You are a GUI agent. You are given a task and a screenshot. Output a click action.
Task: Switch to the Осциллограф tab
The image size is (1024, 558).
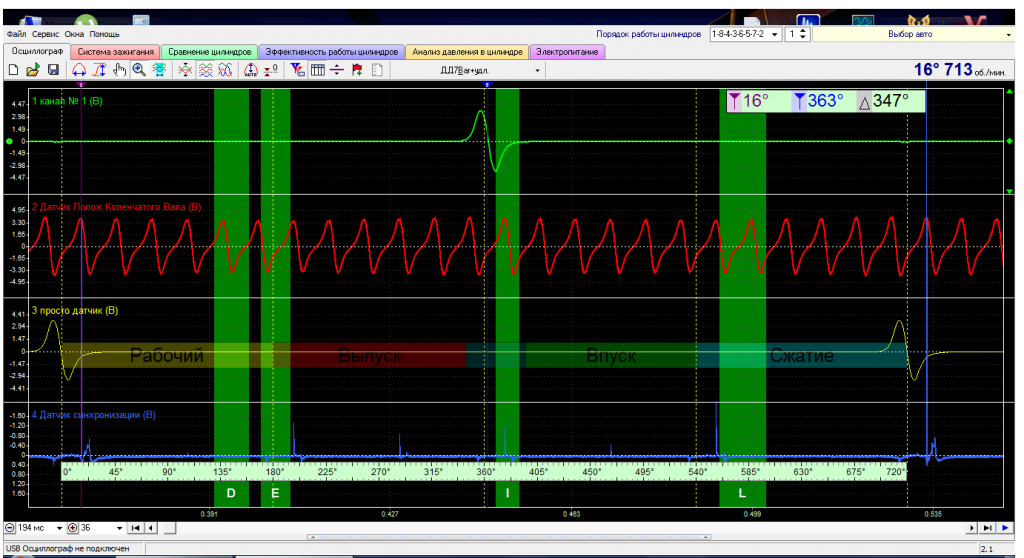point(37,52)
